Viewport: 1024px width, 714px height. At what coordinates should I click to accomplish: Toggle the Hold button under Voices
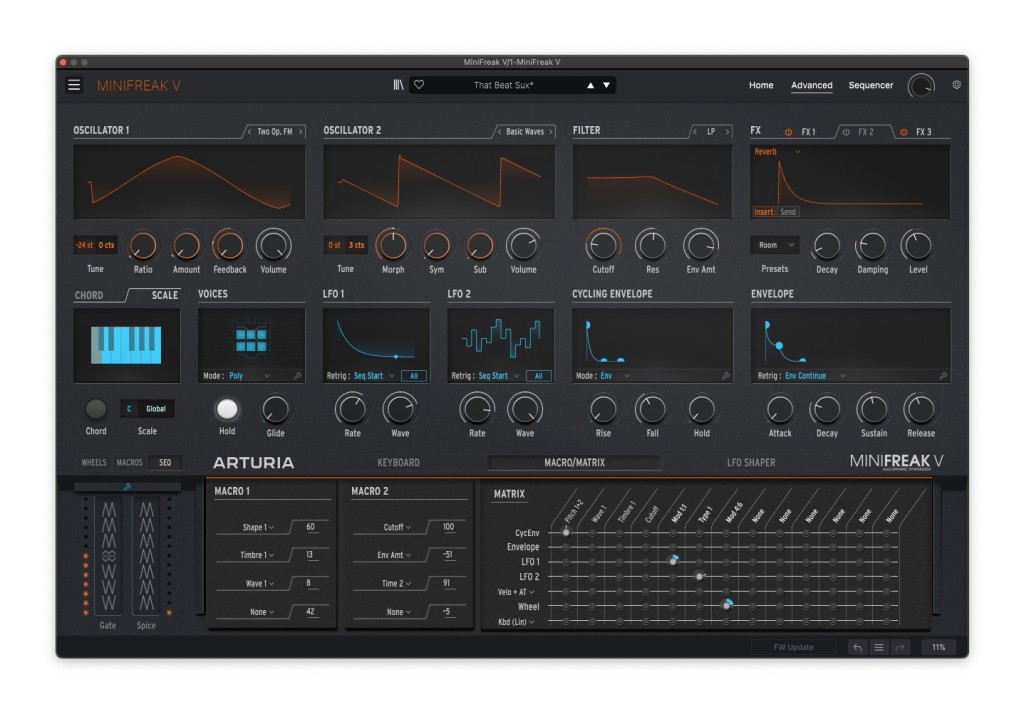[227, 409]
